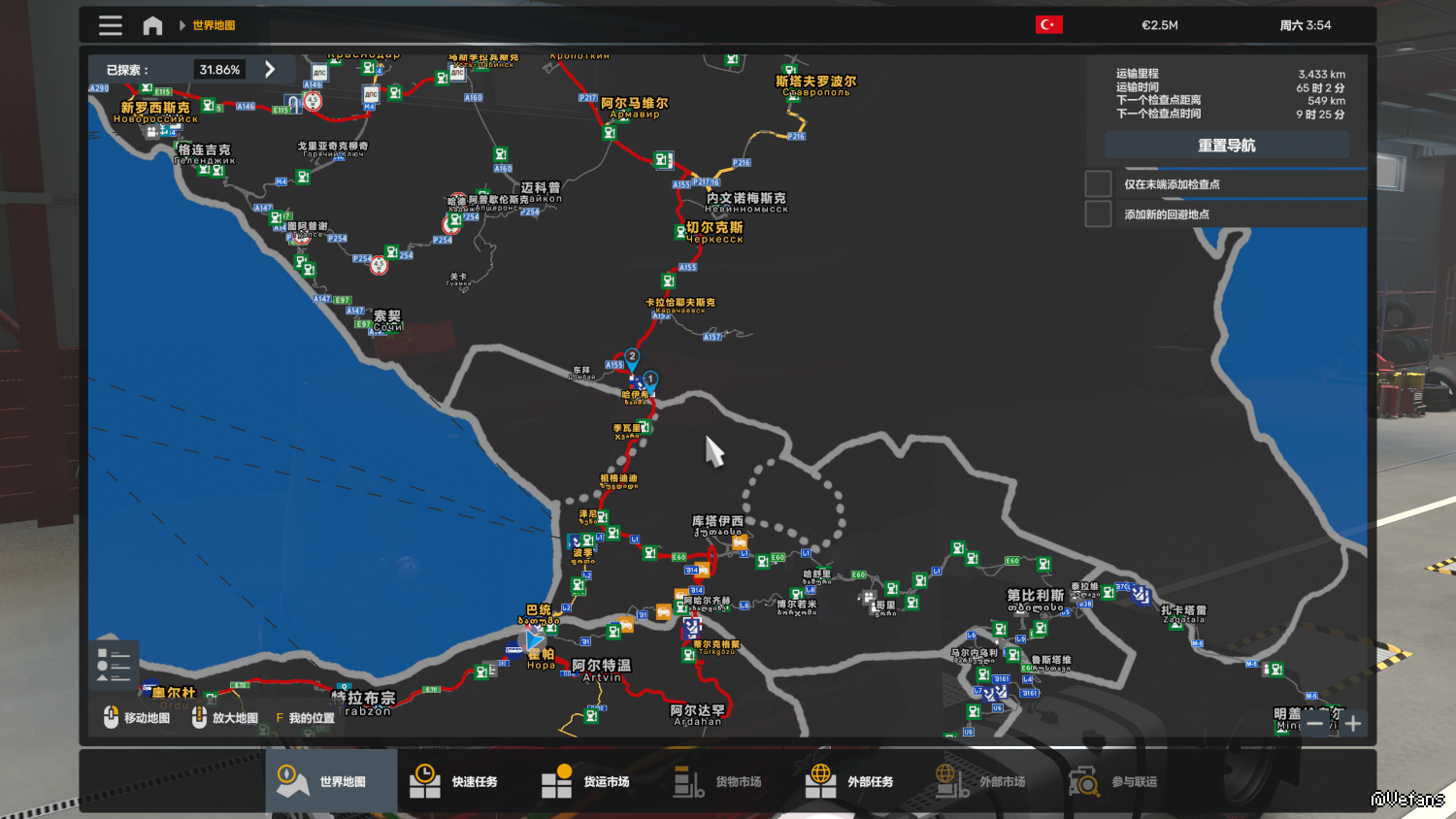Click the 4.5m height limit sign on P254
Image resolution: width=1456 pixels, height=819 pixels.
pos(379,265)
